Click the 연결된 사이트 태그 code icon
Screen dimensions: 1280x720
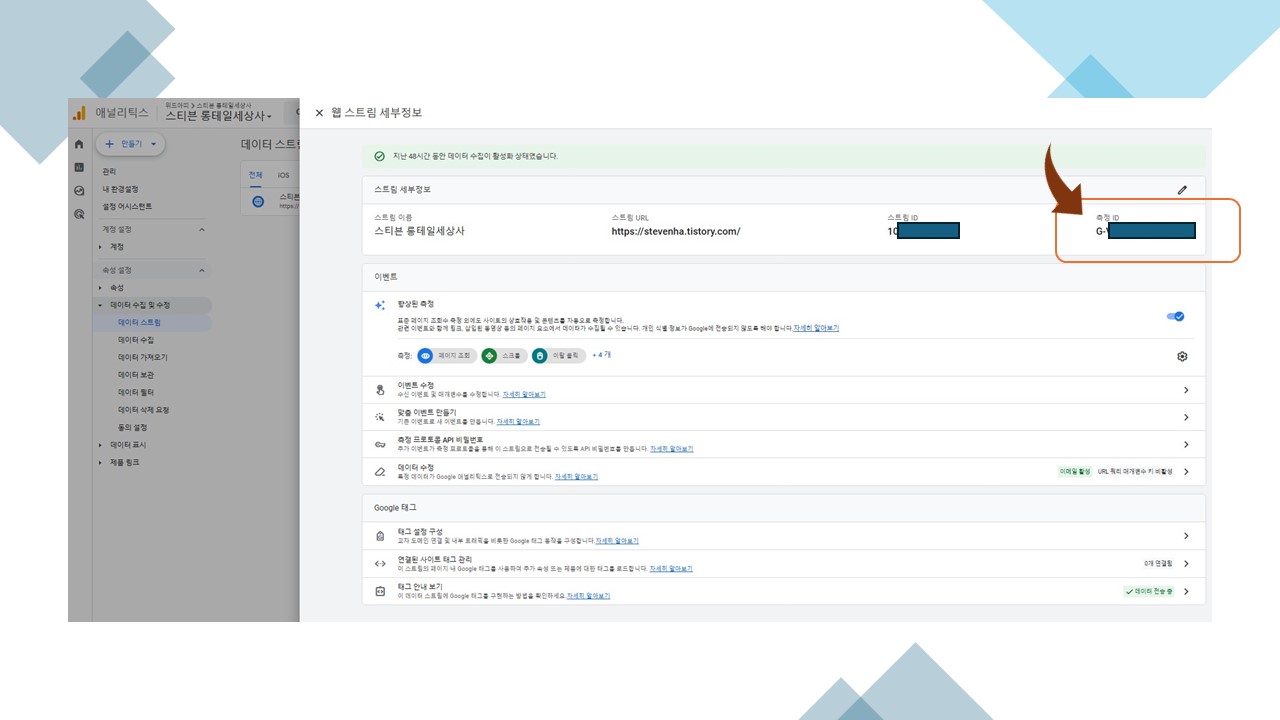(x=380, y=563)
